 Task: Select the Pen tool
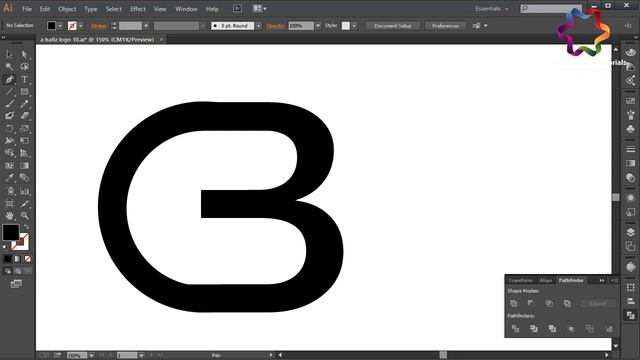click(x=9, y=79)
